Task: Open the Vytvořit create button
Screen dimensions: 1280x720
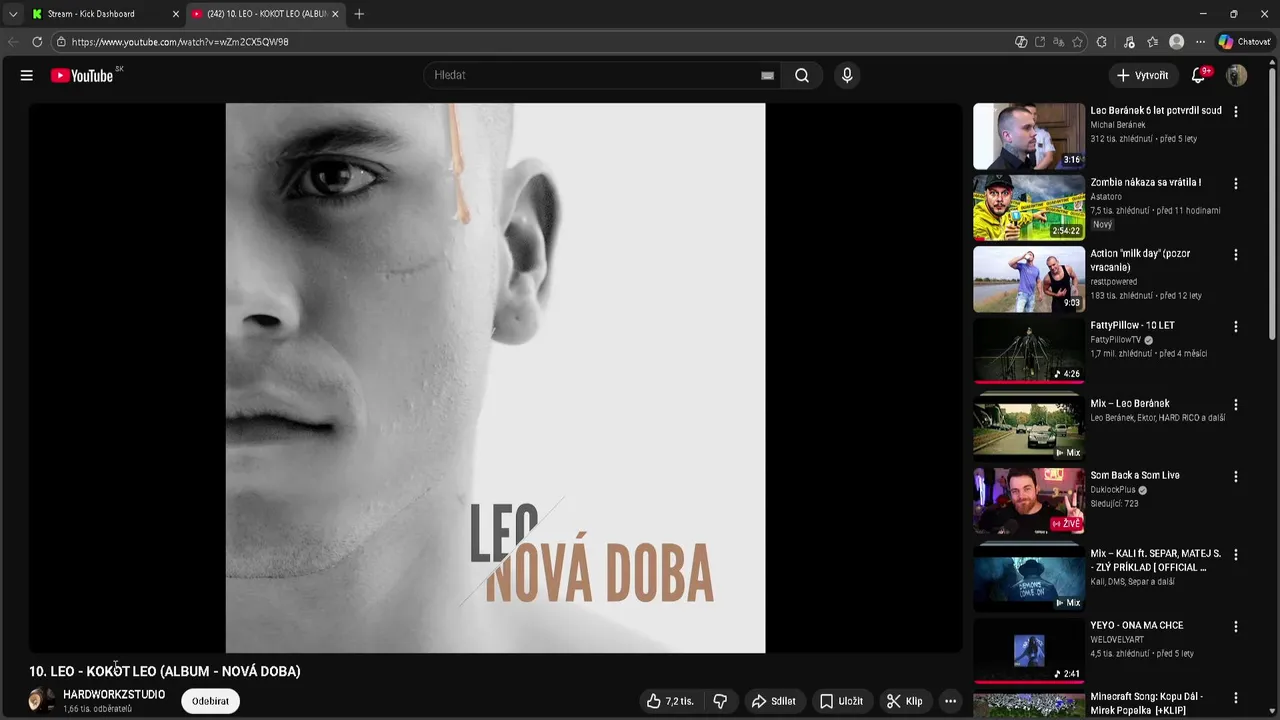Action: 1142,75
